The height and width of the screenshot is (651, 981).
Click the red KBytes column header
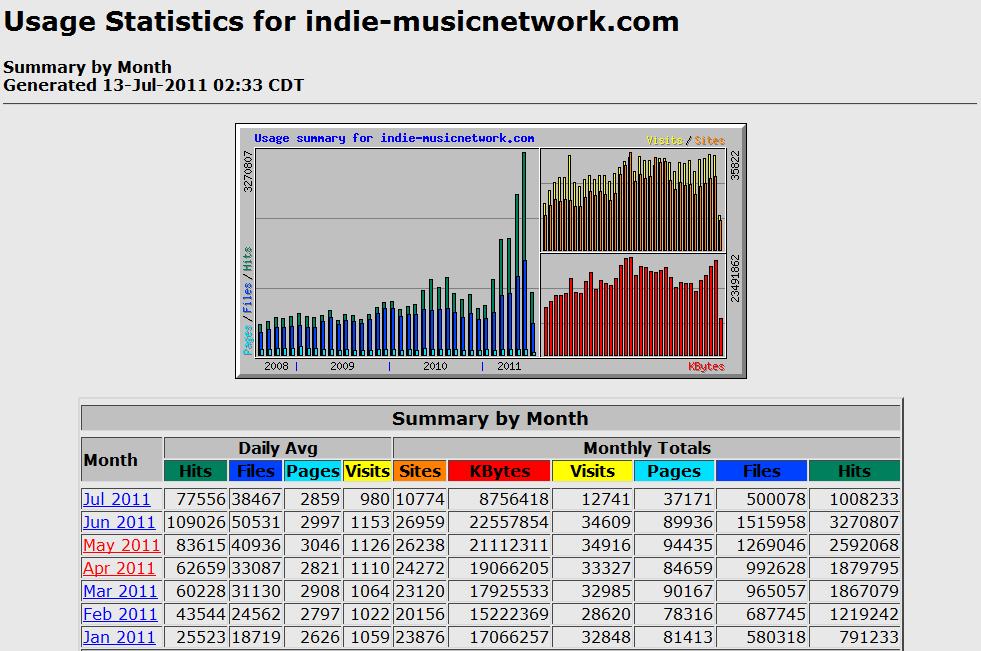(500, 471)
